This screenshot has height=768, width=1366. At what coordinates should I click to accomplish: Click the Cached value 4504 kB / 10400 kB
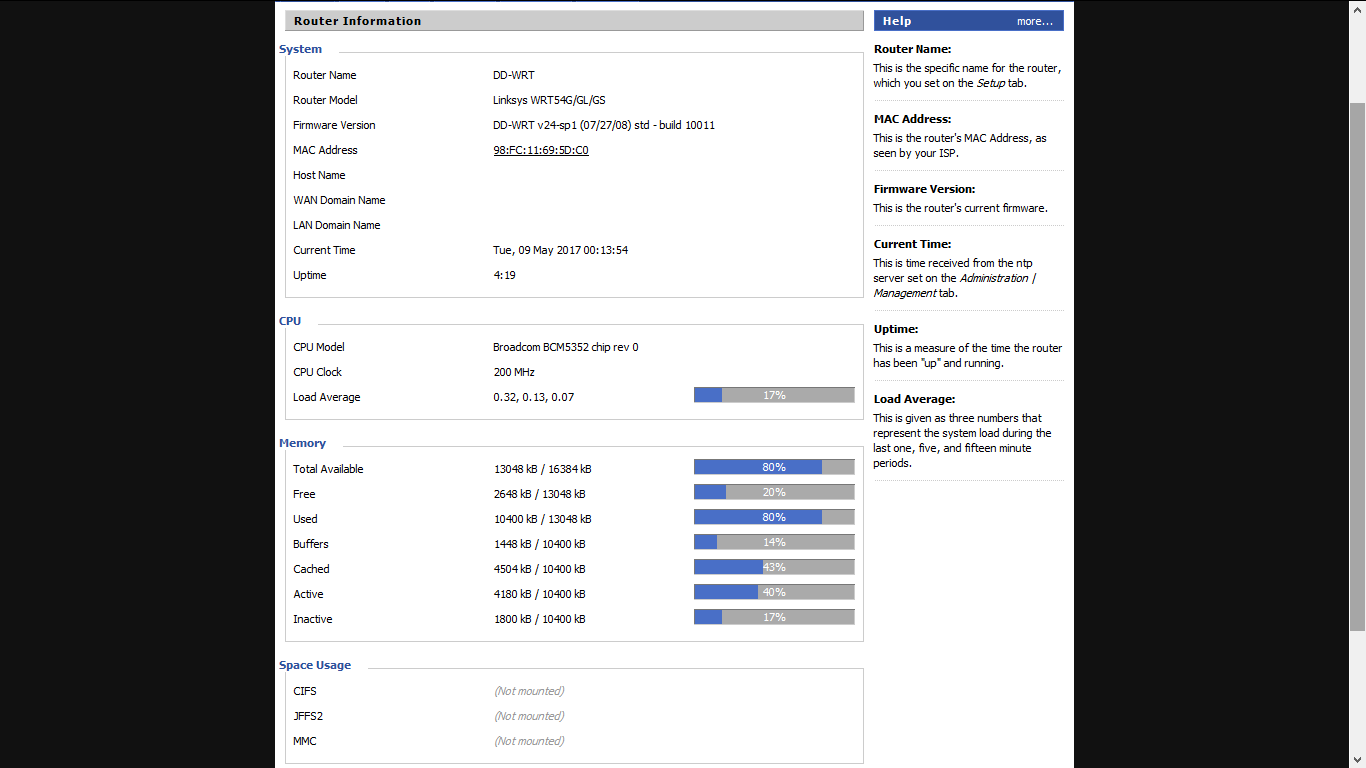pyautogui.click(x=540, y=569)
